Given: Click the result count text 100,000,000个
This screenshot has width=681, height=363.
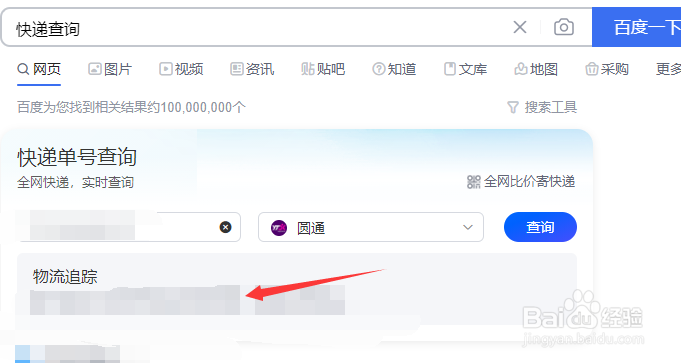Looking at the screenshot, I should [x=203, y=107].
